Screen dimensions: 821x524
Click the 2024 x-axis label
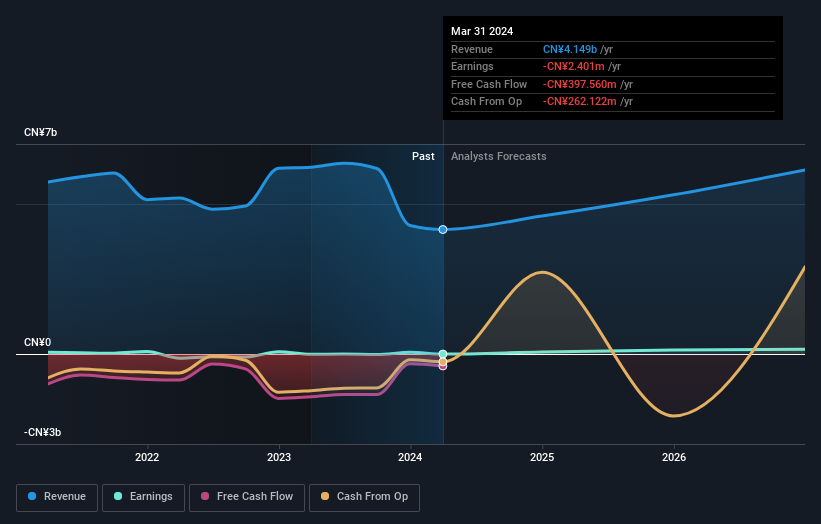pyautogui.click(x=410, y=457)
